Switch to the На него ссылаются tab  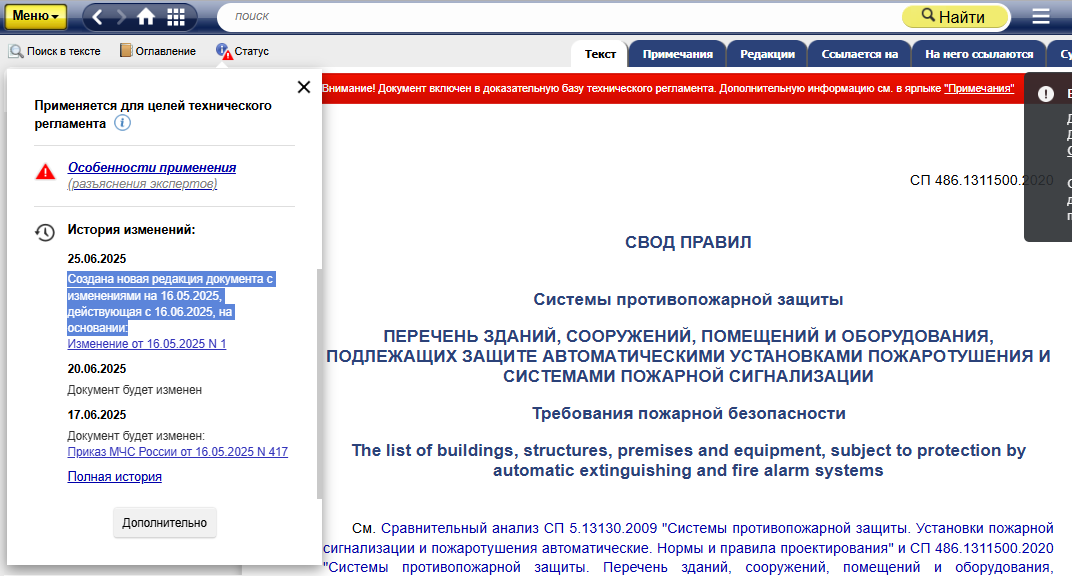click(979, 54)
